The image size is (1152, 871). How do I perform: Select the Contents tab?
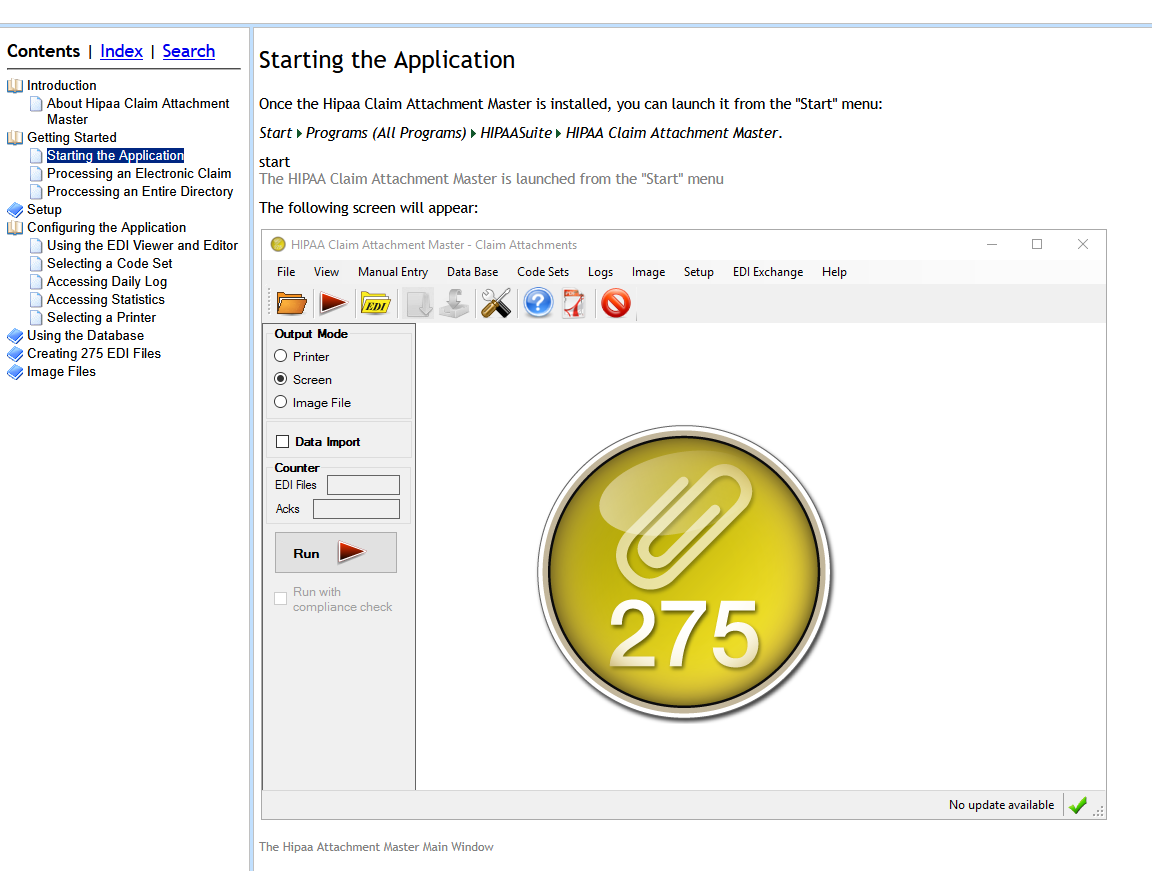43,51
